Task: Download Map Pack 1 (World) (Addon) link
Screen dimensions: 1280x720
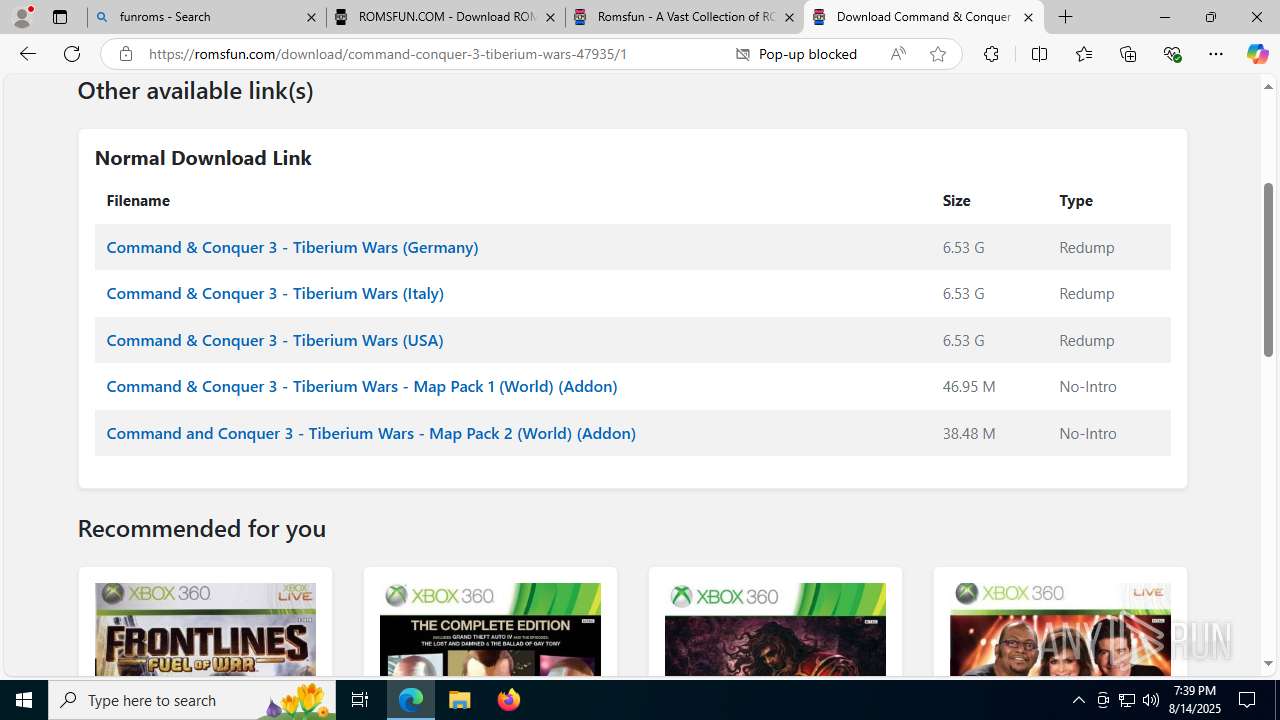Action: click(362, 386)
